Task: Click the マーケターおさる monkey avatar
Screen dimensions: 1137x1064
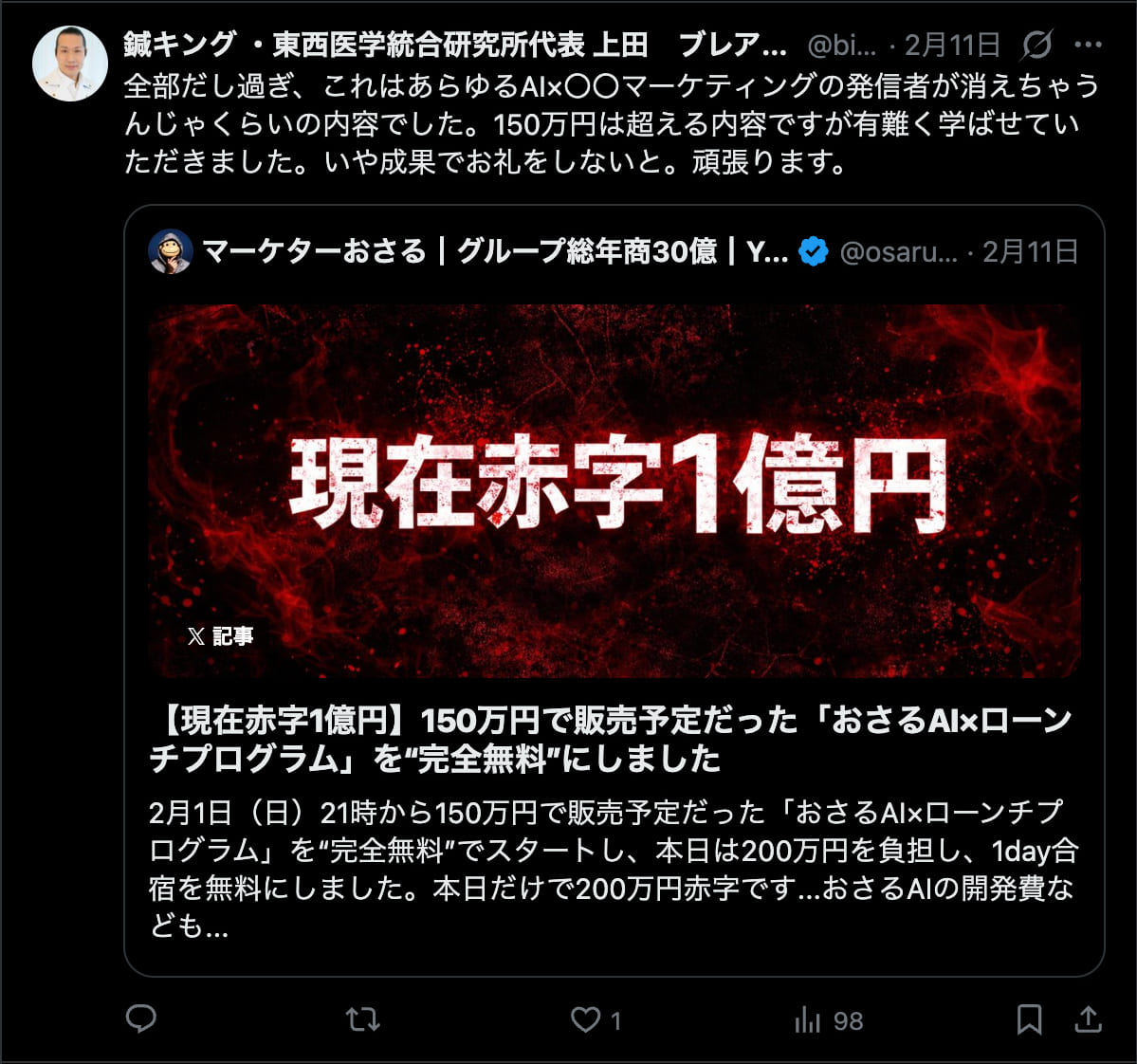Action: point(171,251)
